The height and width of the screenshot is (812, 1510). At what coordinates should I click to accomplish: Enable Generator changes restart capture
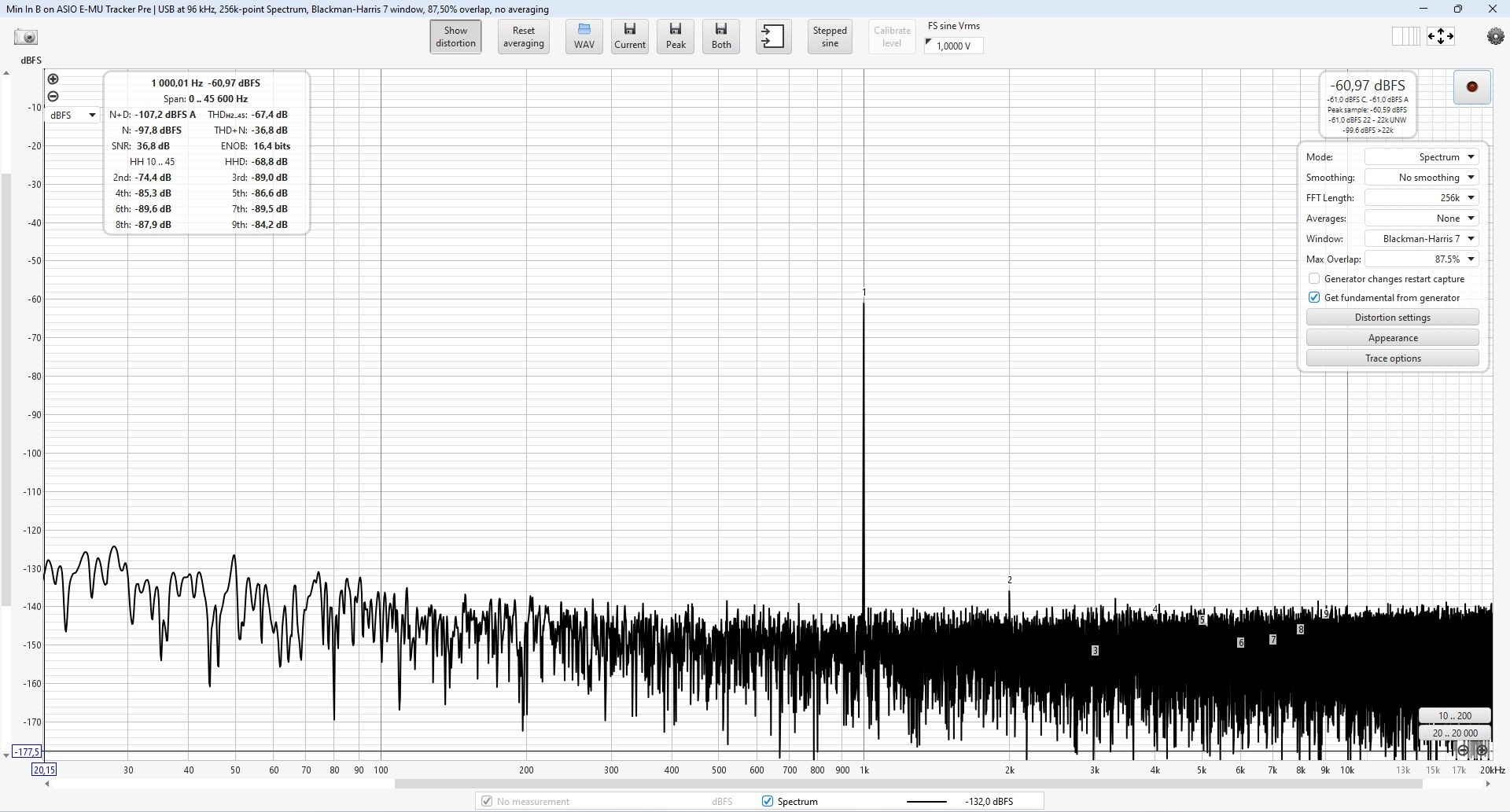pyautogui.click(x=1314, y=278)
